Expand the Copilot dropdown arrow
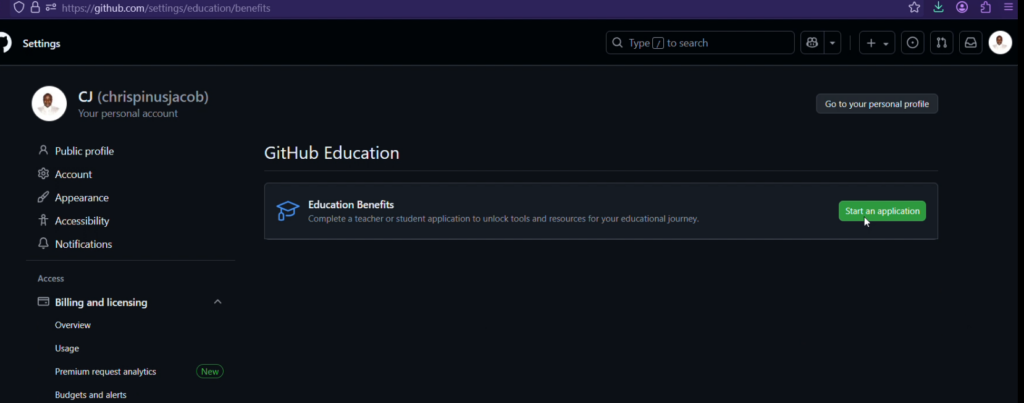The height and width of the screenshot is (403, 1024). coord(832,43)
